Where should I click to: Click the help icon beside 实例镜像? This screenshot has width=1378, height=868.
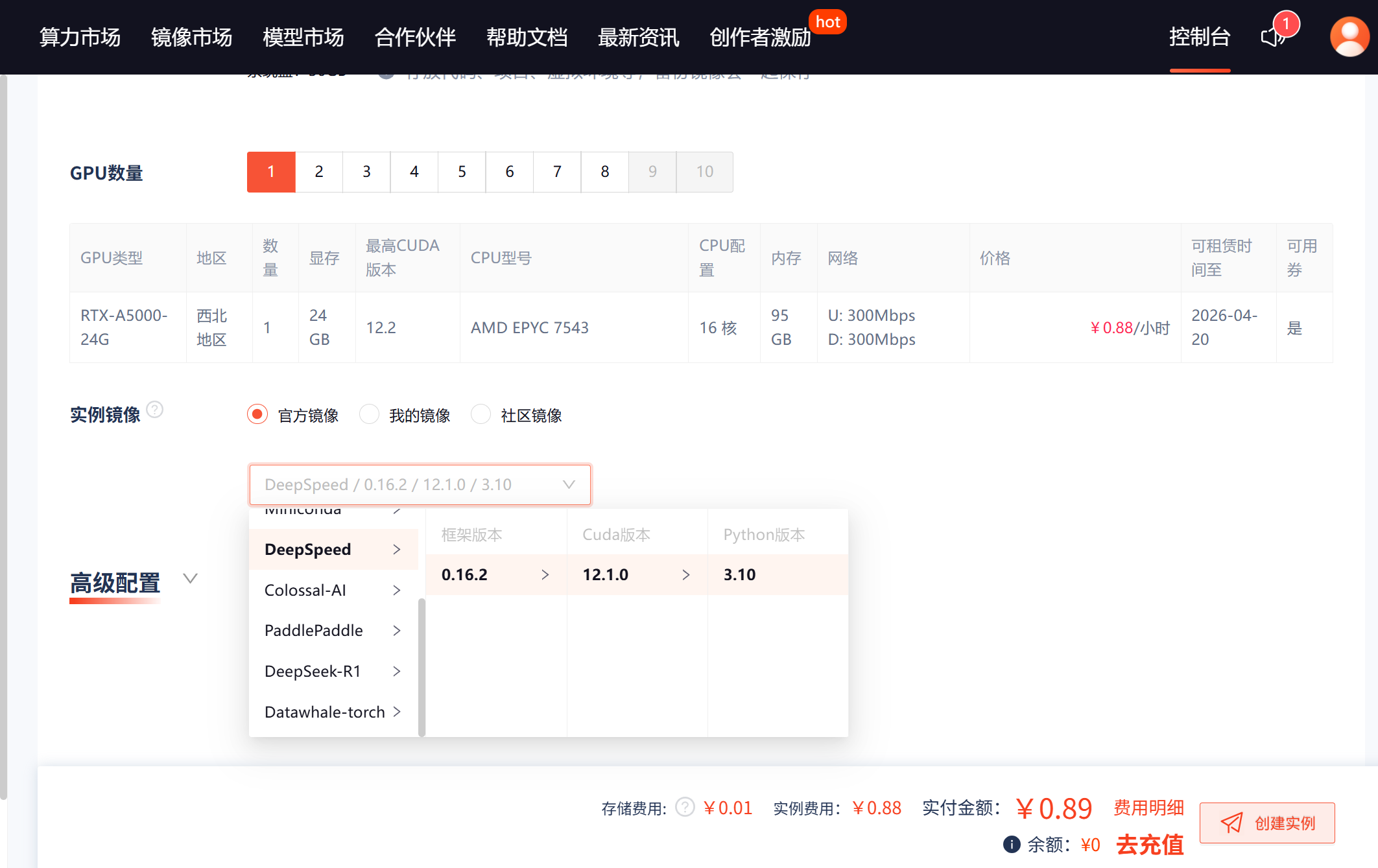coord(155,410)
